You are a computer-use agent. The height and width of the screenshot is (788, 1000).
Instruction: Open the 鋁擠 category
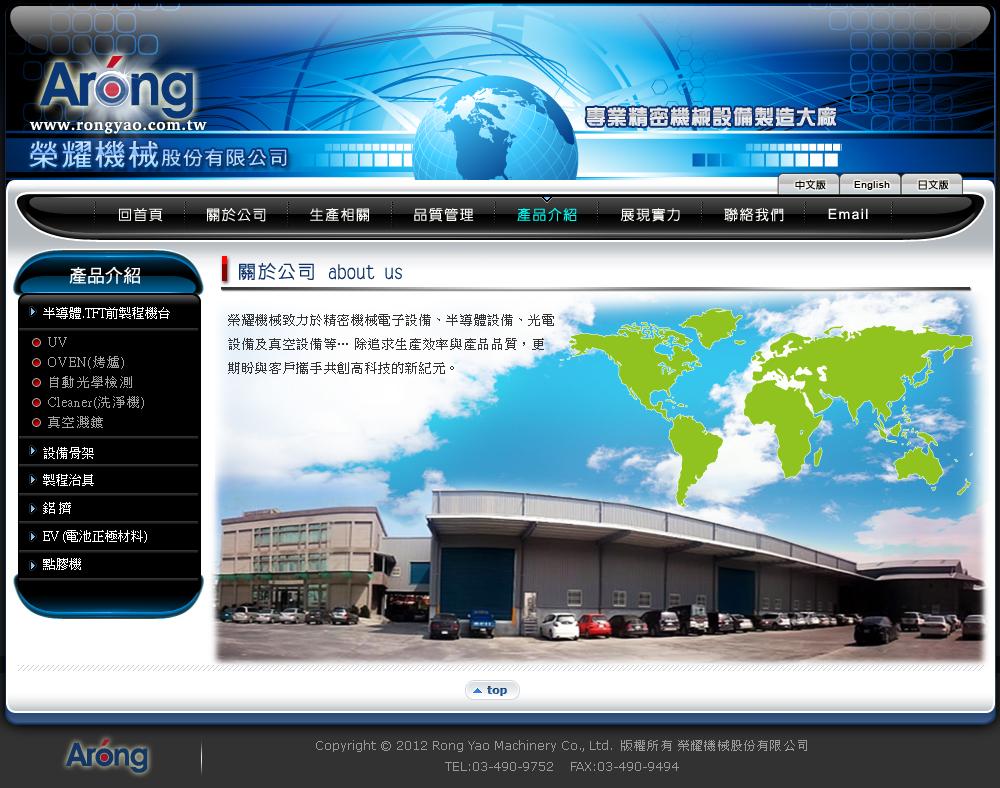pos(57,508)
